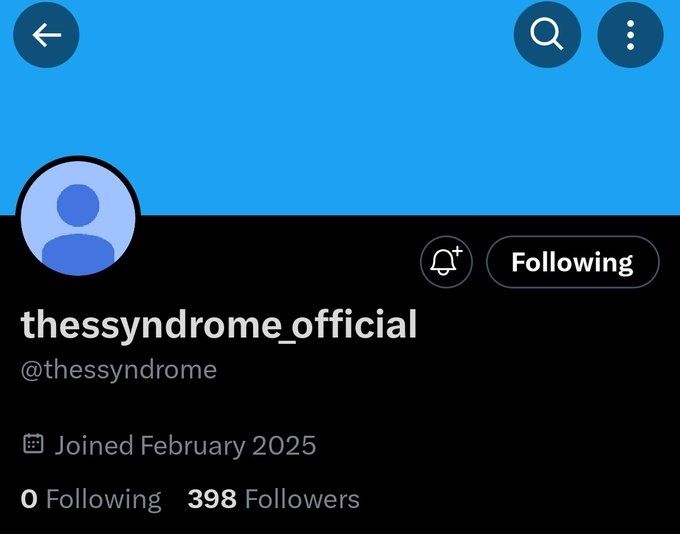This screenshot has width=680, height=534.
Task: Go back using the left arrow icon
Action: (x=46, y=35)
